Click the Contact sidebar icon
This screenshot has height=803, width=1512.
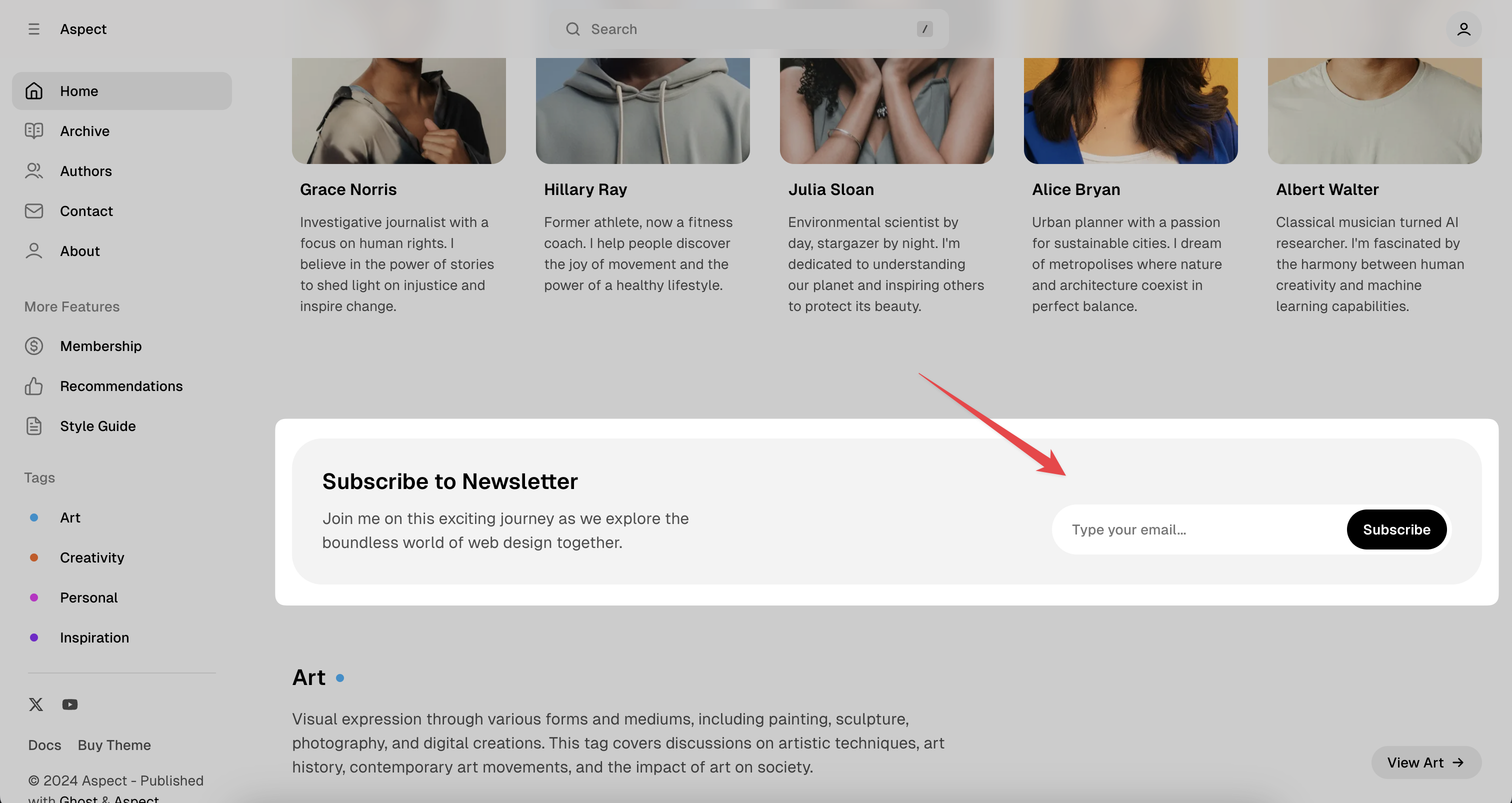click(33, 211)
